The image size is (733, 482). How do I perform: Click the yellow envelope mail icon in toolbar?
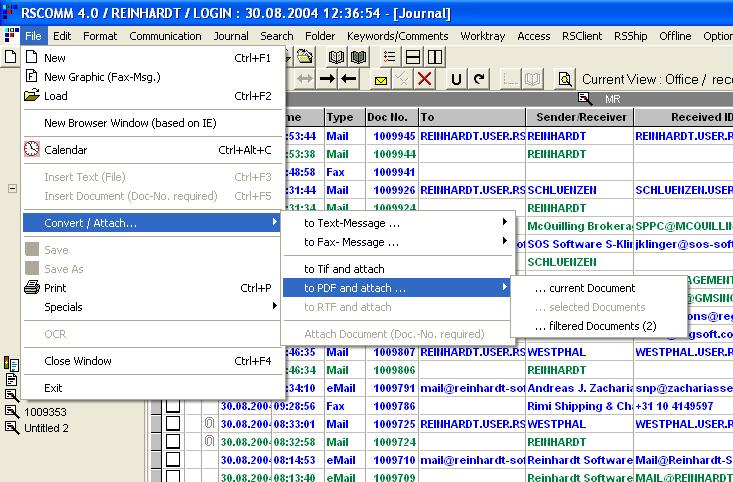(381, 79)
